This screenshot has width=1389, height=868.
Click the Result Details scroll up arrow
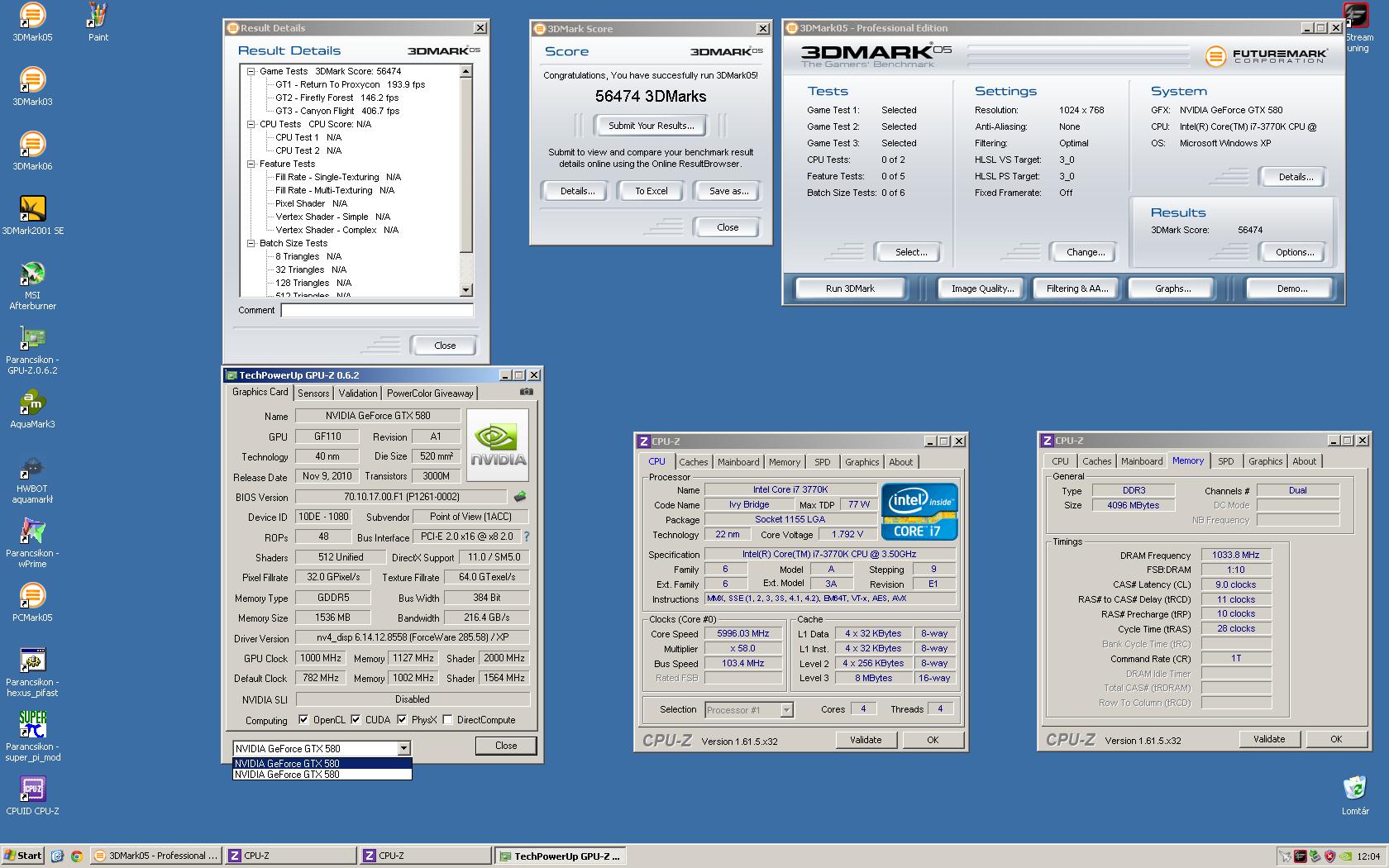pyautogui.click(x=466, y=72)
